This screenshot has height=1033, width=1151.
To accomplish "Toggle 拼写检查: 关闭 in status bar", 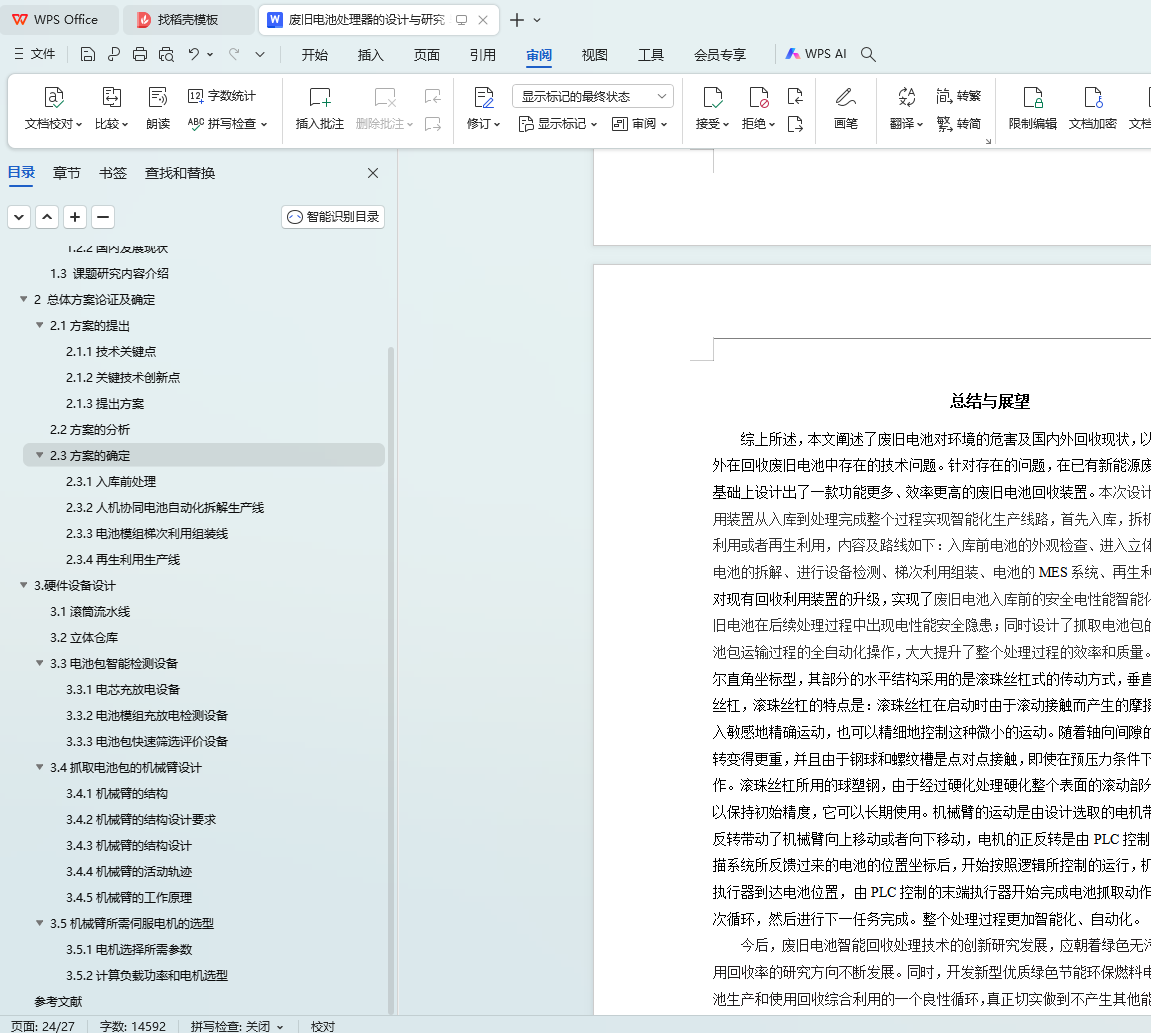I will pos(236,1026).
